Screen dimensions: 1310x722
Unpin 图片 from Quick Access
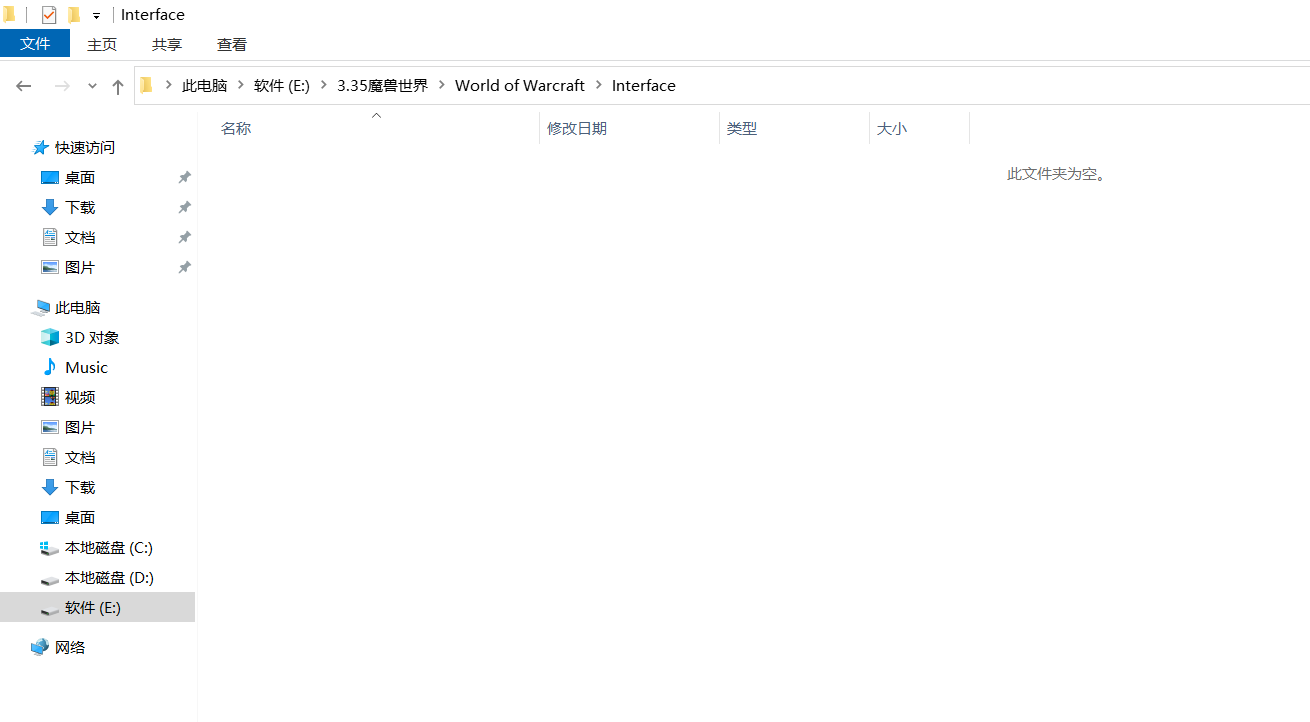coord(184,267)
